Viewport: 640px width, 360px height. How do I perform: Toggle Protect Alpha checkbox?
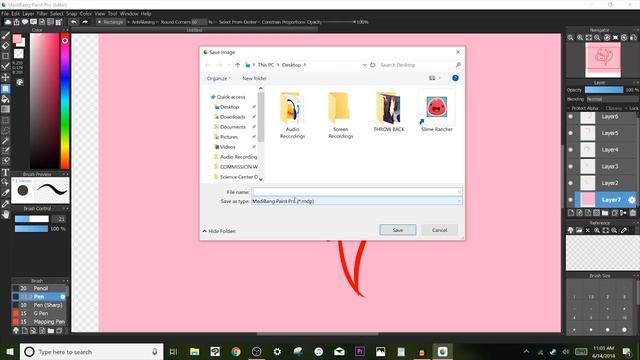pyautogui.click(x=569, y=108)
